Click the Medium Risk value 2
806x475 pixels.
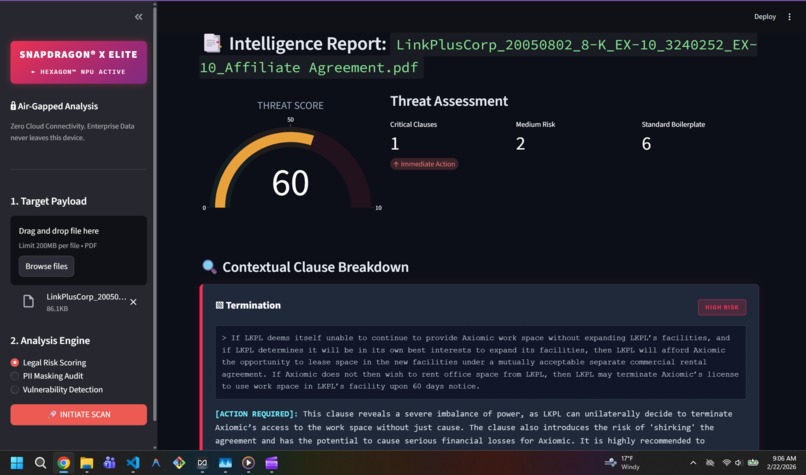pyautogui.click(x=521, y=143)
